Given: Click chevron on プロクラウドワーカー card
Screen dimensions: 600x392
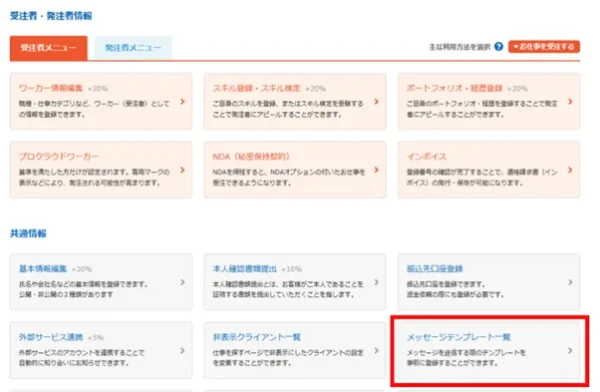Looking at the screenshot, I should click(183, 170).
